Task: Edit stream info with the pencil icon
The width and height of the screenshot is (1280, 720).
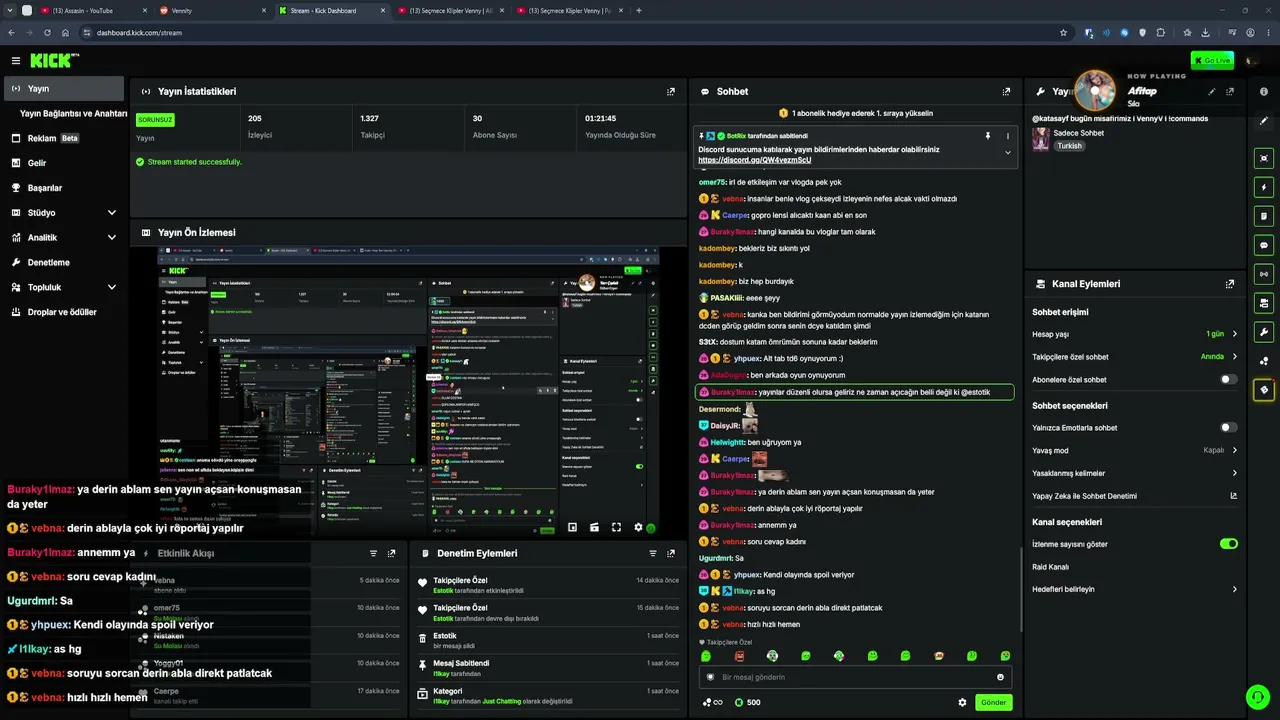Action: 1212,91
